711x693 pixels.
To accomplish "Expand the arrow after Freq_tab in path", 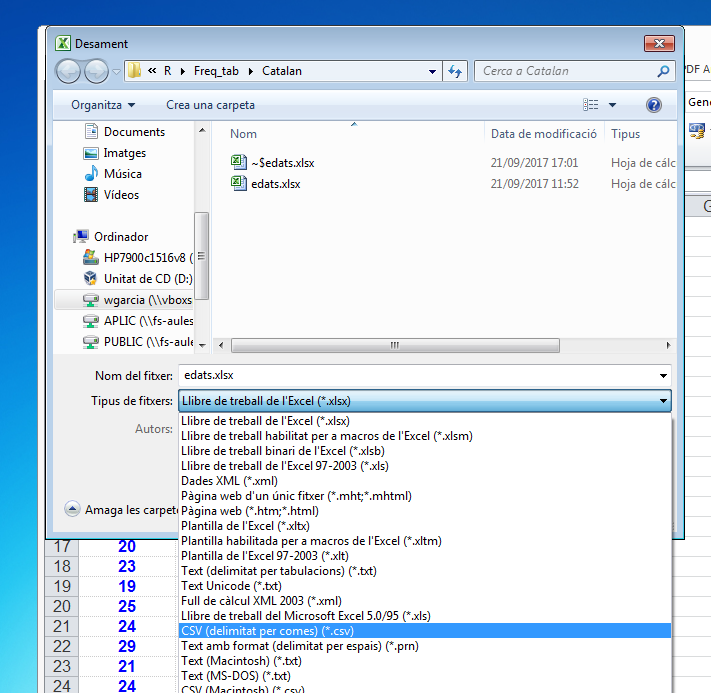I will (251, 72).
